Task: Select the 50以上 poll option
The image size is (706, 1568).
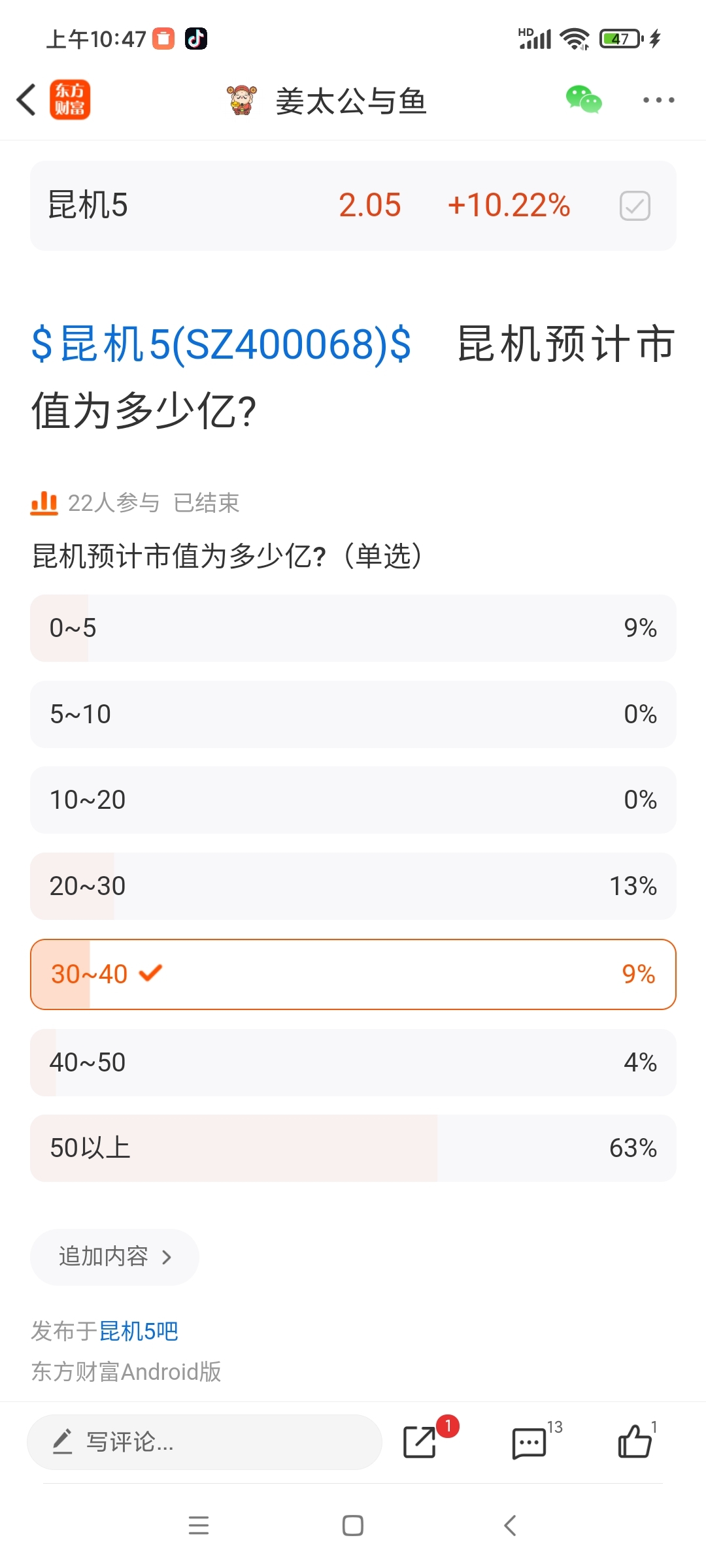Action: coord(353,1148)
